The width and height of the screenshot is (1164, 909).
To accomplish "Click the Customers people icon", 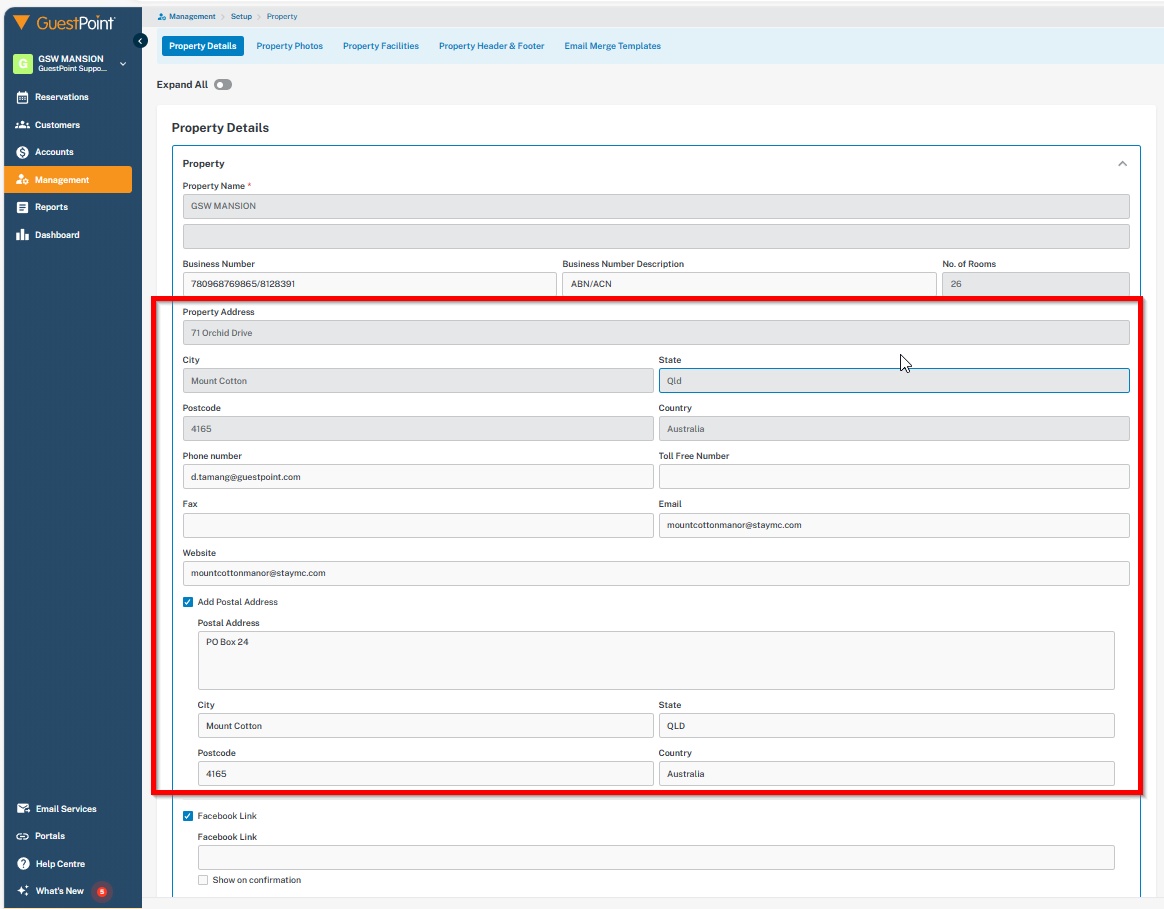I will [x=22, y=125].
